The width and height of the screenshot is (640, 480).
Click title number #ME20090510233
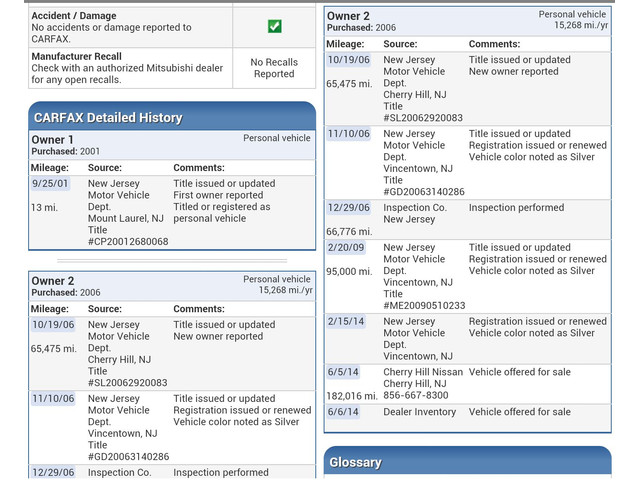pos(424,306)
